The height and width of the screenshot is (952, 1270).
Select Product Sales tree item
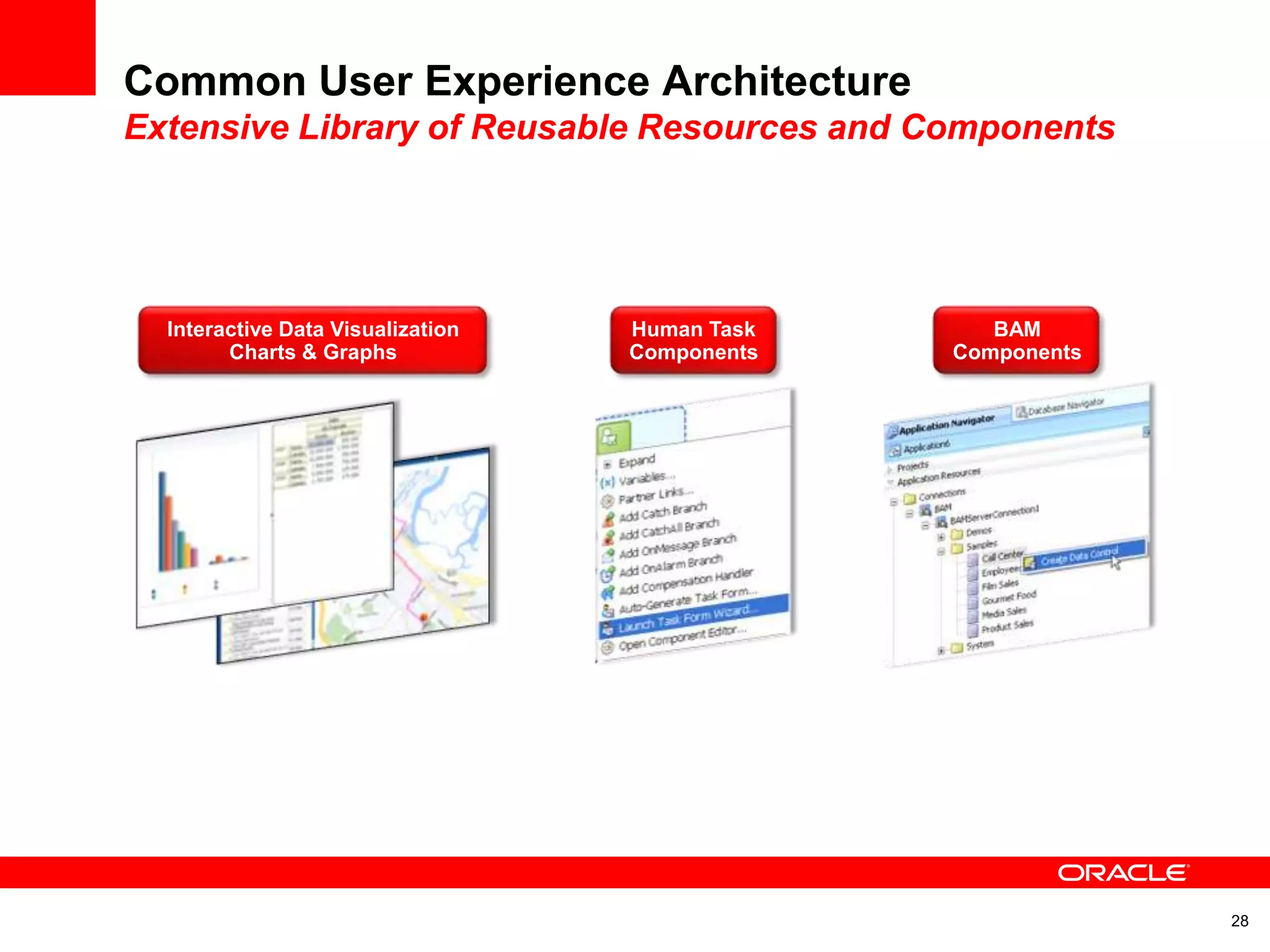pos(1007,626)
